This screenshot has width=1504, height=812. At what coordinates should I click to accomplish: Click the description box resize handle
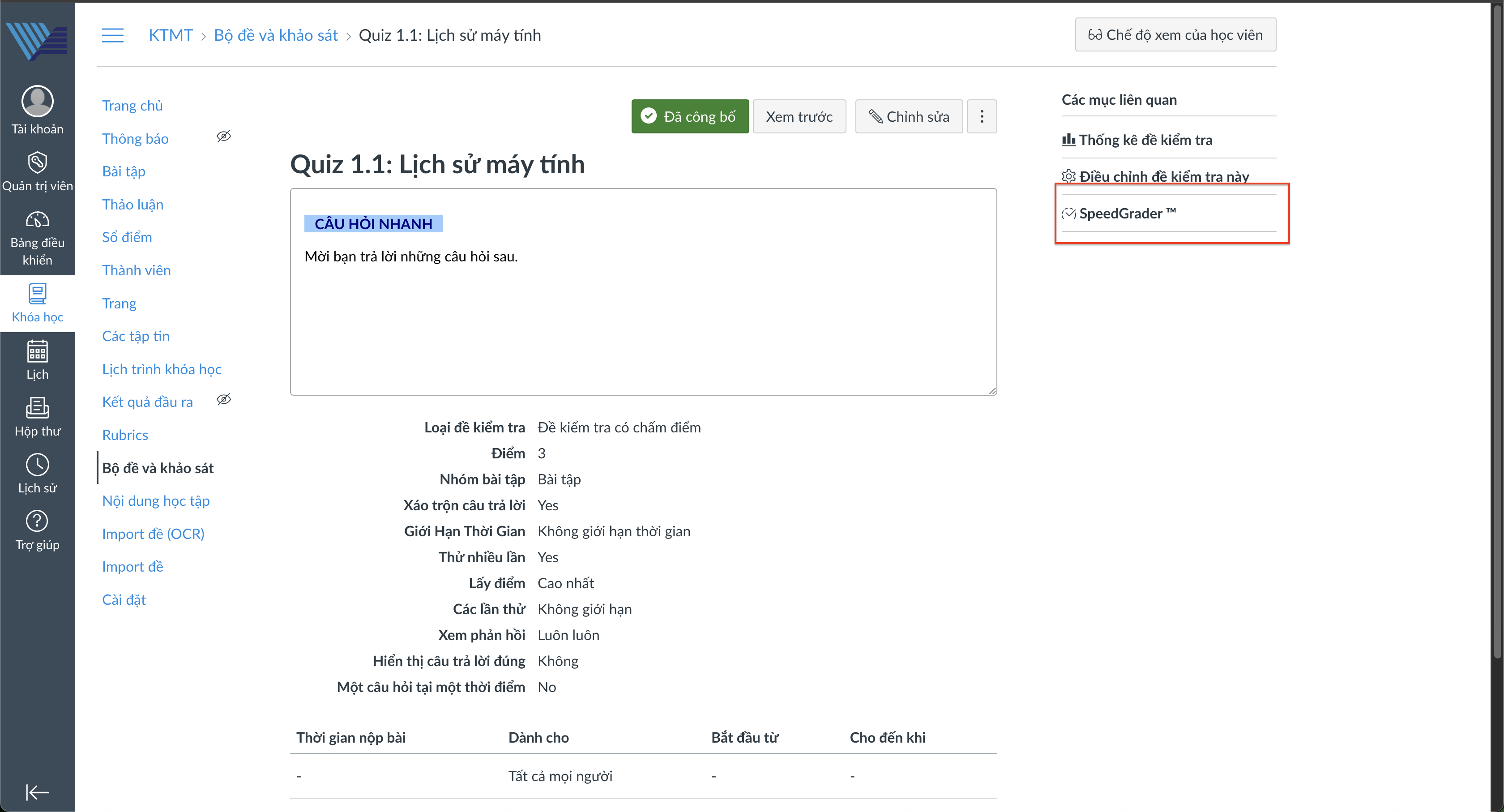992,391
